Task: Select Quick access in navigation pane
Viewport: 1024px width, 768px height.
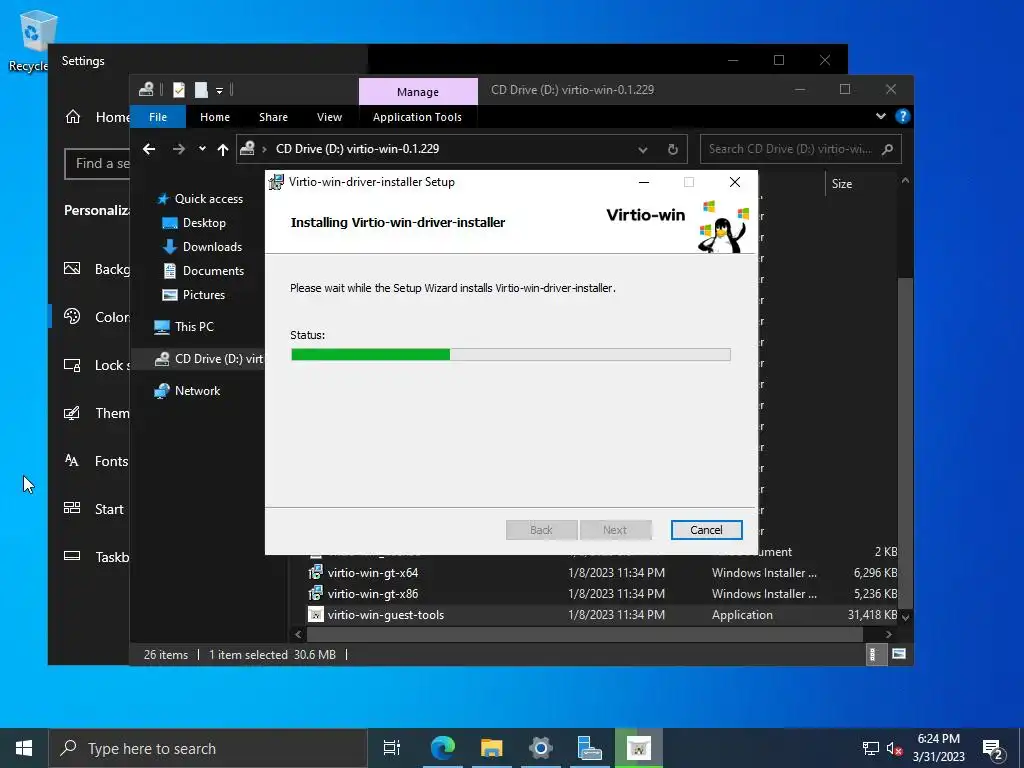Action: point(200,199)
